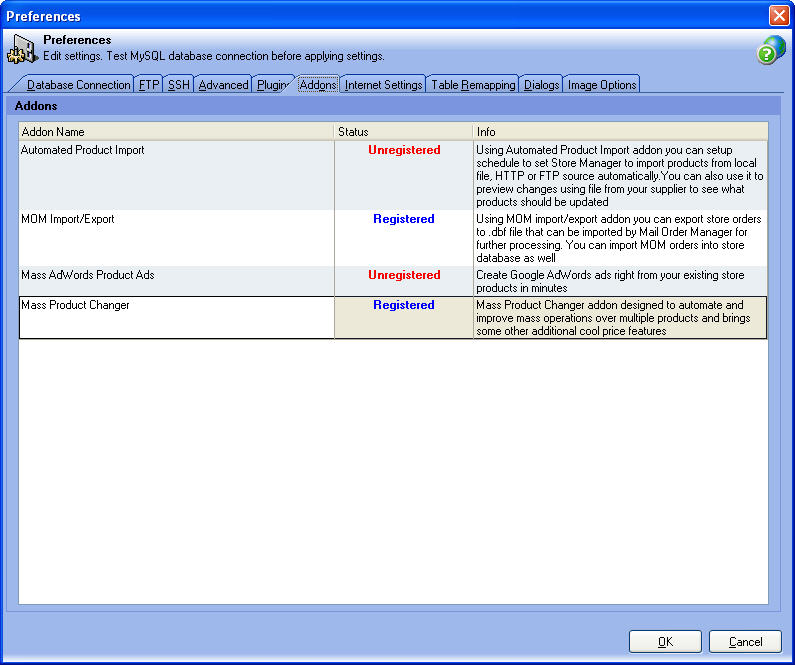Switch to the Database Connection tab
795x665 pixels.
coord(78,85)
